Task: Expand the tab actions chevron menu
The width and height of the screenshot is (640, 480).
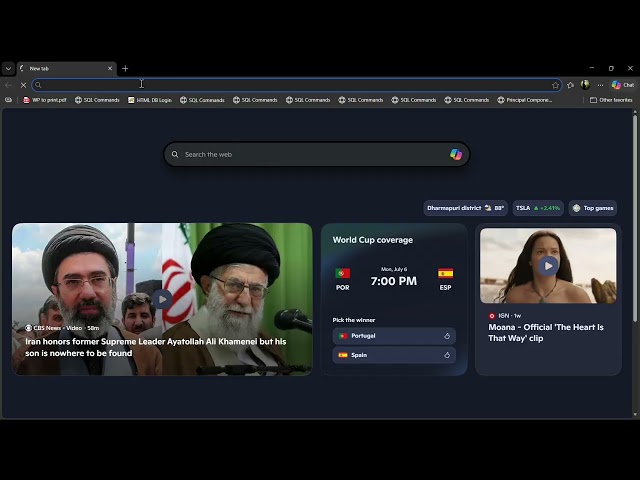Action: pyautogui.click(x=8, y=69)
